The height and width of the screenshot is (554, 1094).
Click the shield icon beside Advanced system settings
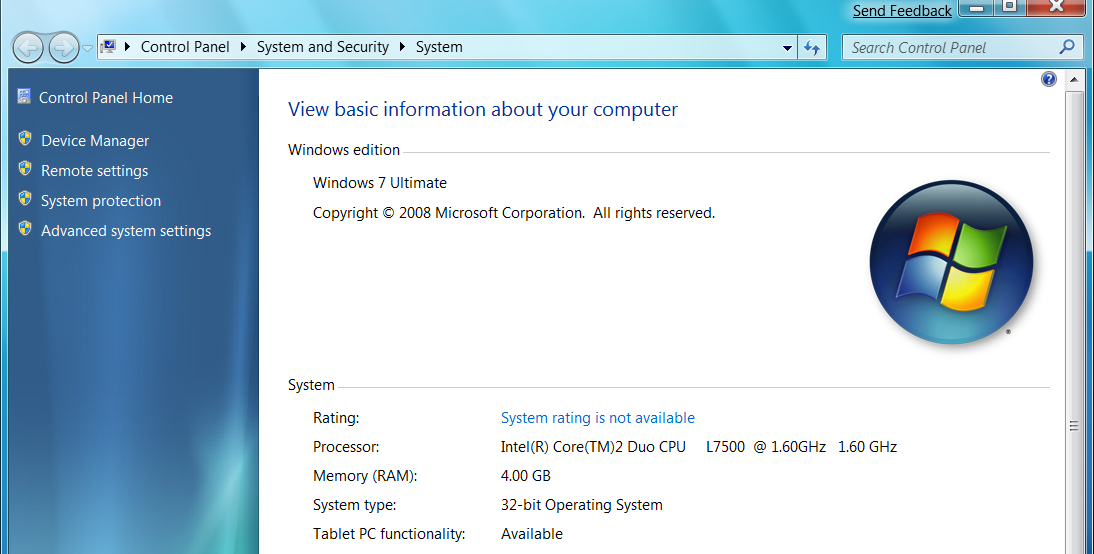click(x=25, y=229)
